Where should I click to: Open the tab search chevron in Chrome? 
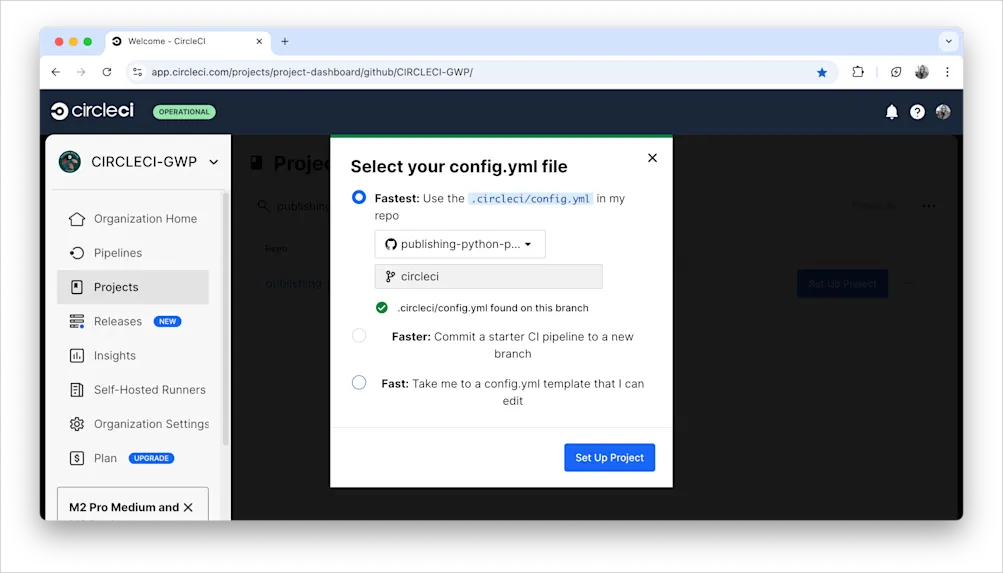[948, 41]
